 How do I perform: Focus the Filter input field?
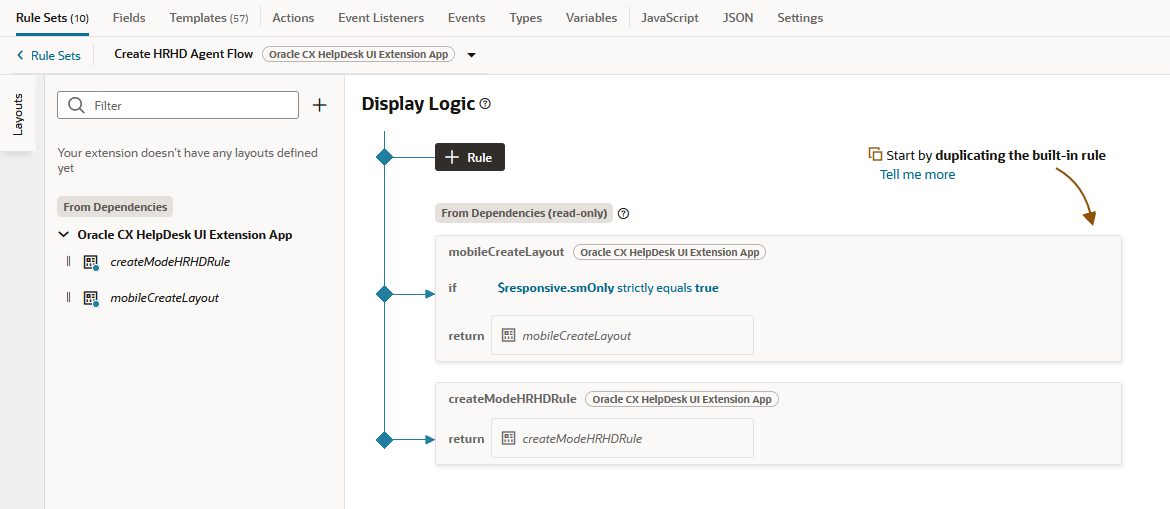click(178, 105)
